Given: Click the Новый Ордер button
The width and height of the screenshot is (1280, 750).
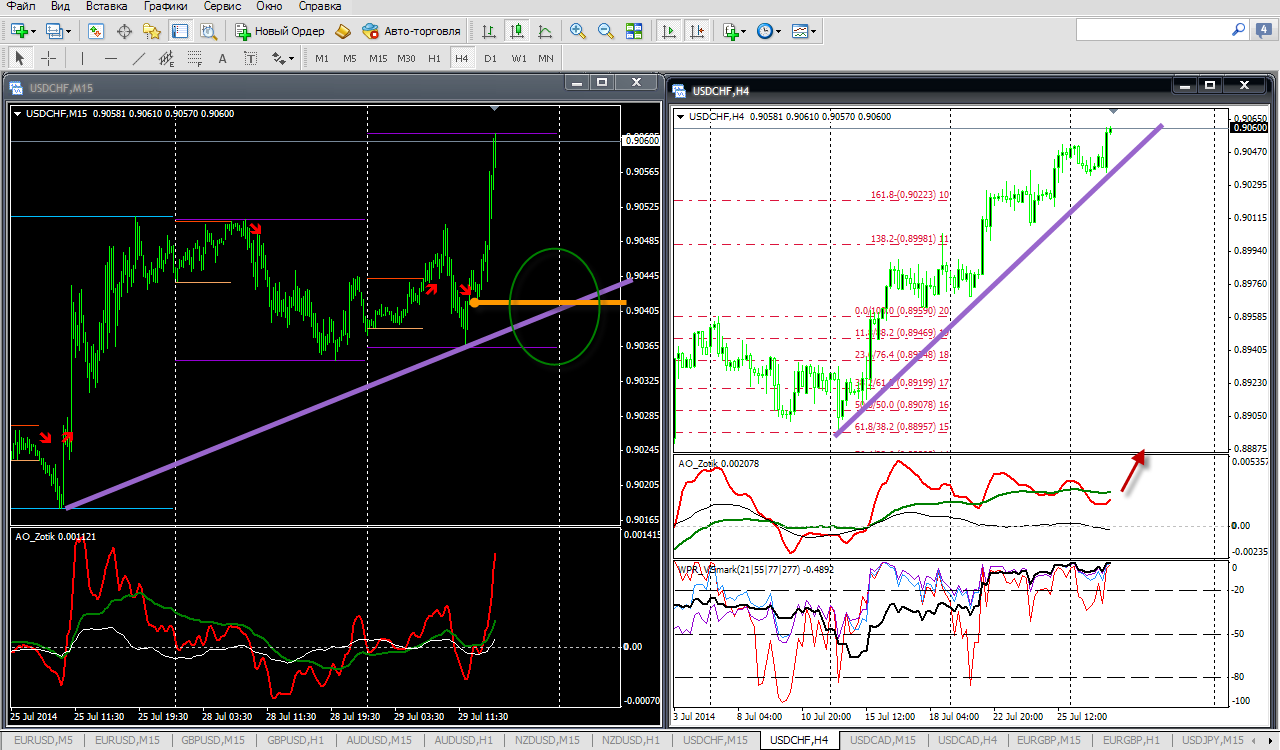Looking at the screenshot, I should coord(280,31).
